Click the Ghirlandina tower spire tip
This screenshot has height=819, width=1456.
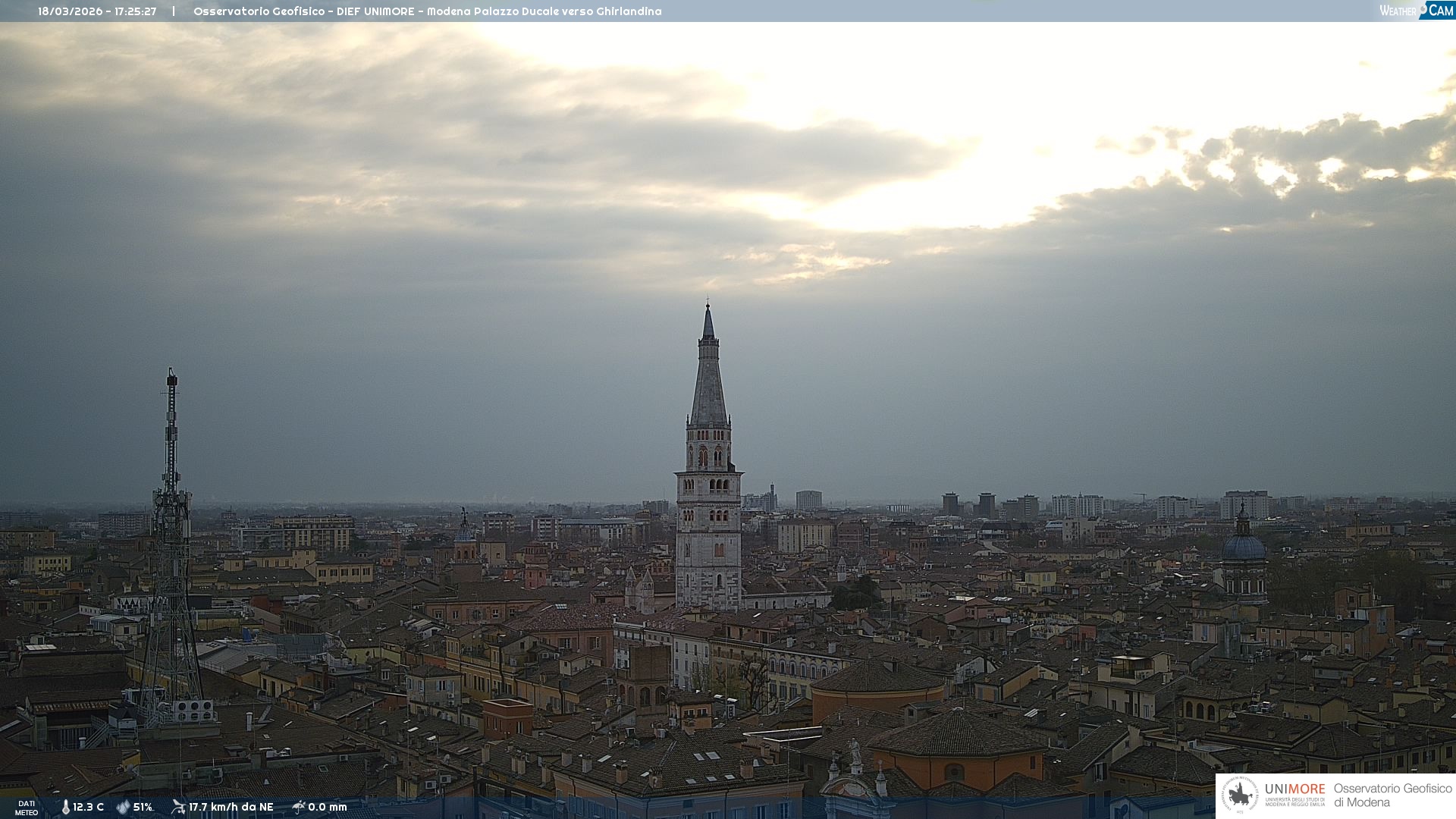[x=708, y=306]
